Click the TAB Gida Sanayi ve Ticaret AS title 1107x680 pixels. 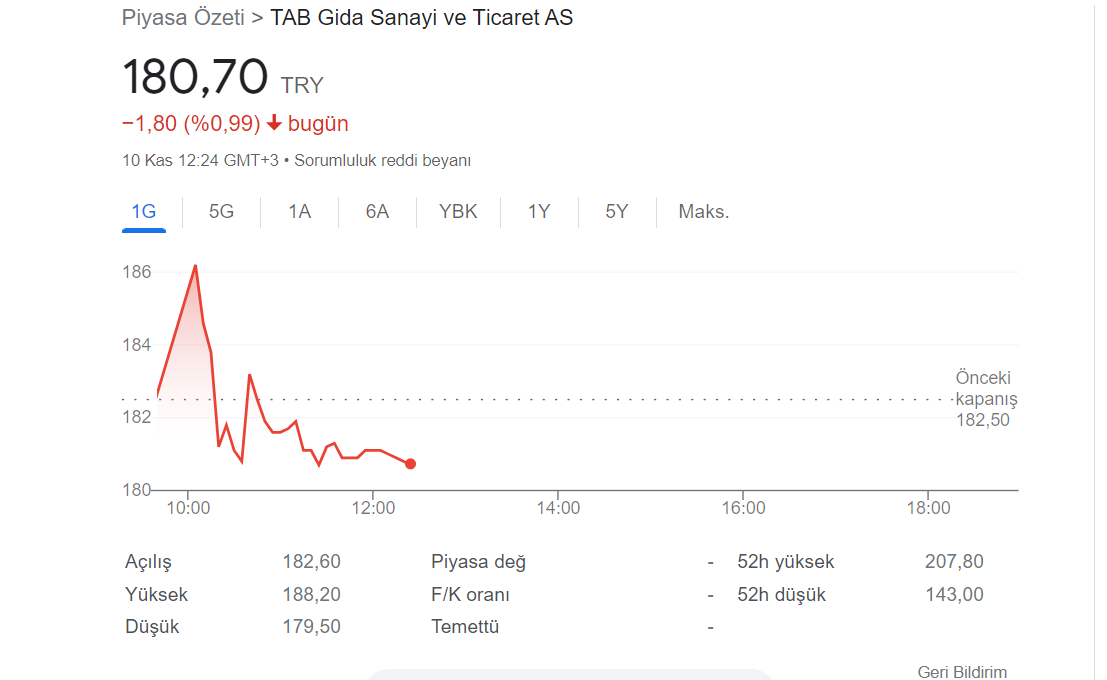point(421,18)
